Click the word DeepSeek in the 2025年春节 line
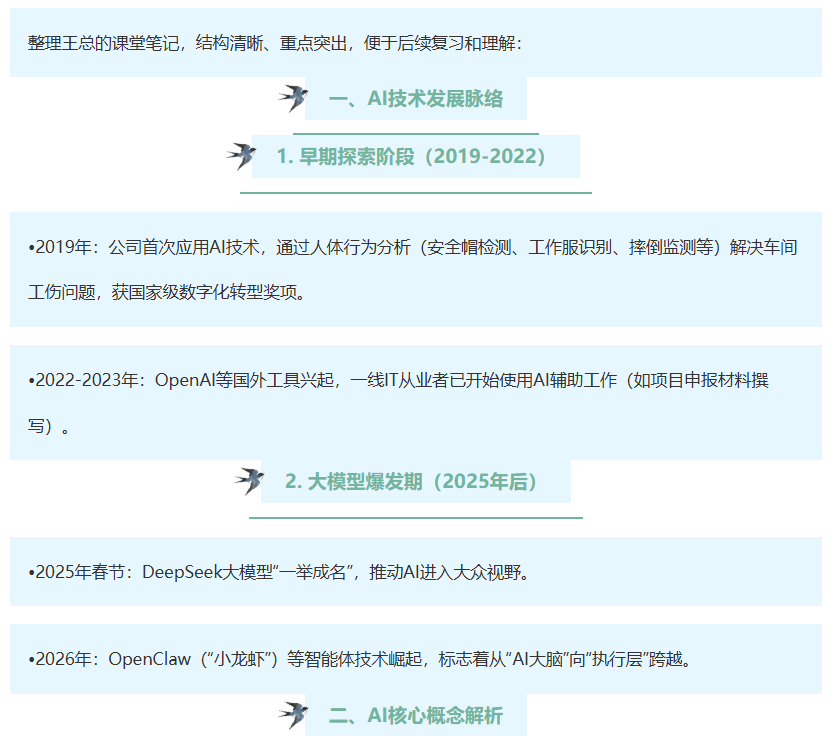840x744 pixels. pyautogui.click(x=180, y=572)
